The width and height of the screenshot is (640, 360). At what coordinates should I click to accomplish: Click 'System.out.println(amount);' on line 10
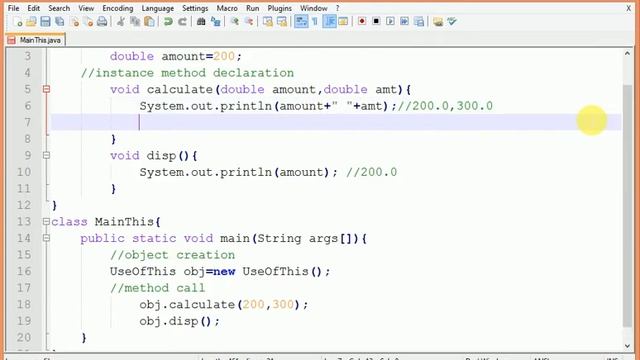point(239,172)
